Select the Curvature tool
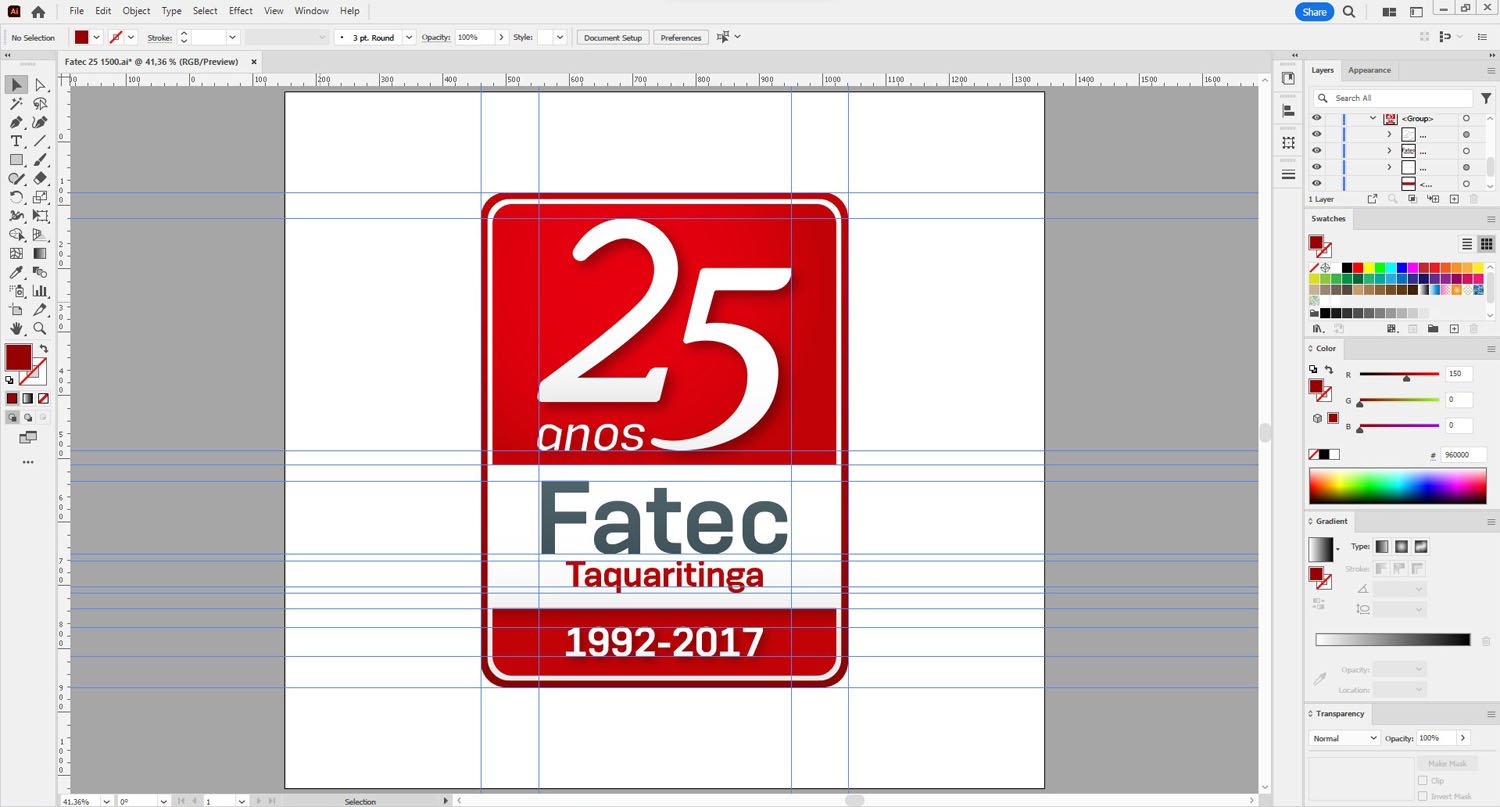The image size is (1500, 807). tap(40, 122)
